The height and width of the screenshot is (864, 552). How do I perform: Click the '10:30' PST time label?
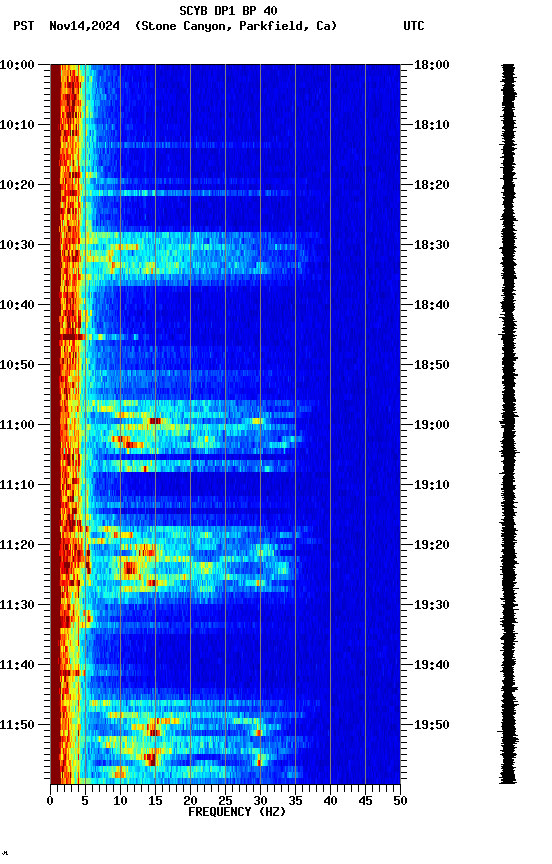(17, 245)
